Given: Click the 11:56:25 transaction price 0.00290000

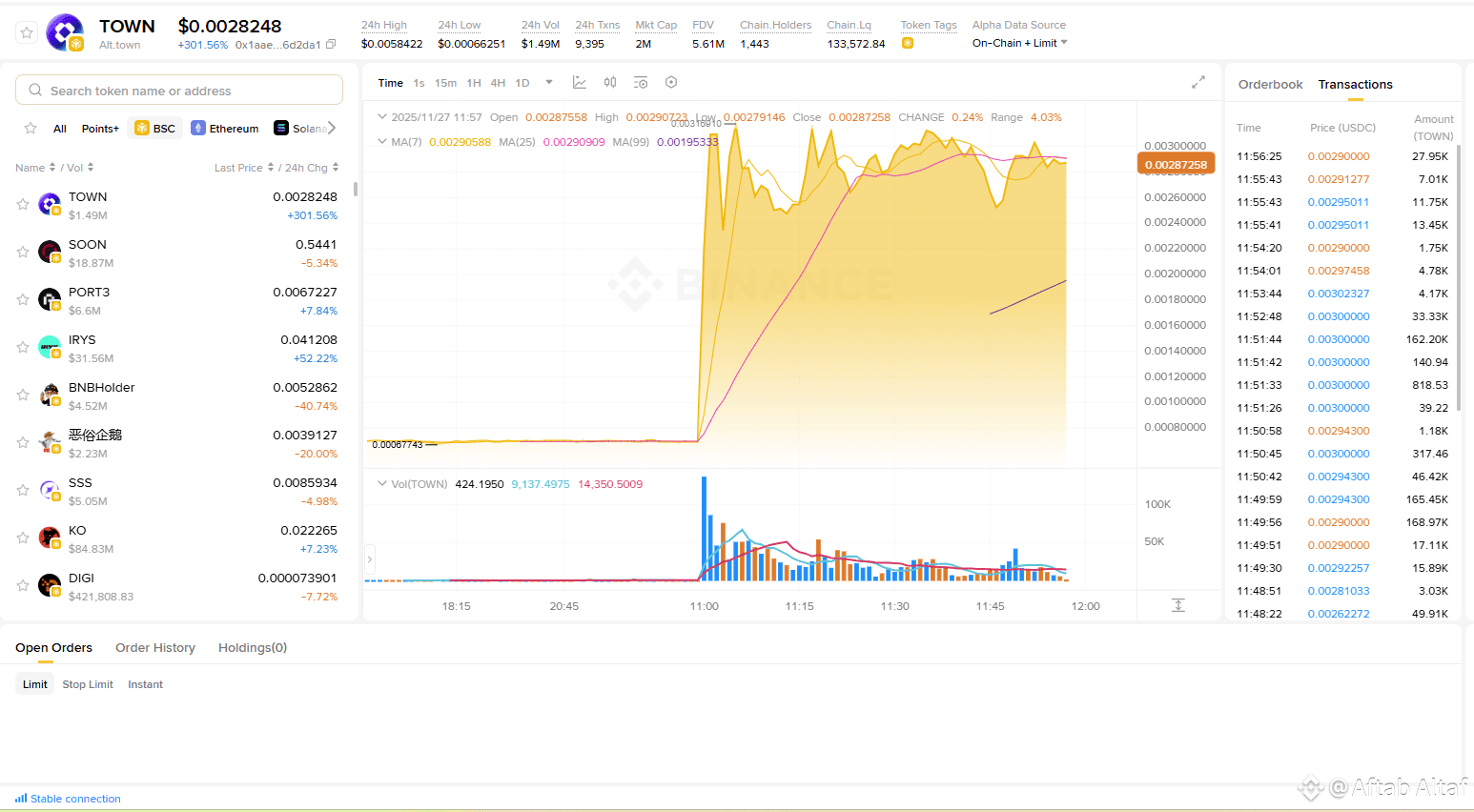Looking at the screenshot, I should [x=1339, y=156].
